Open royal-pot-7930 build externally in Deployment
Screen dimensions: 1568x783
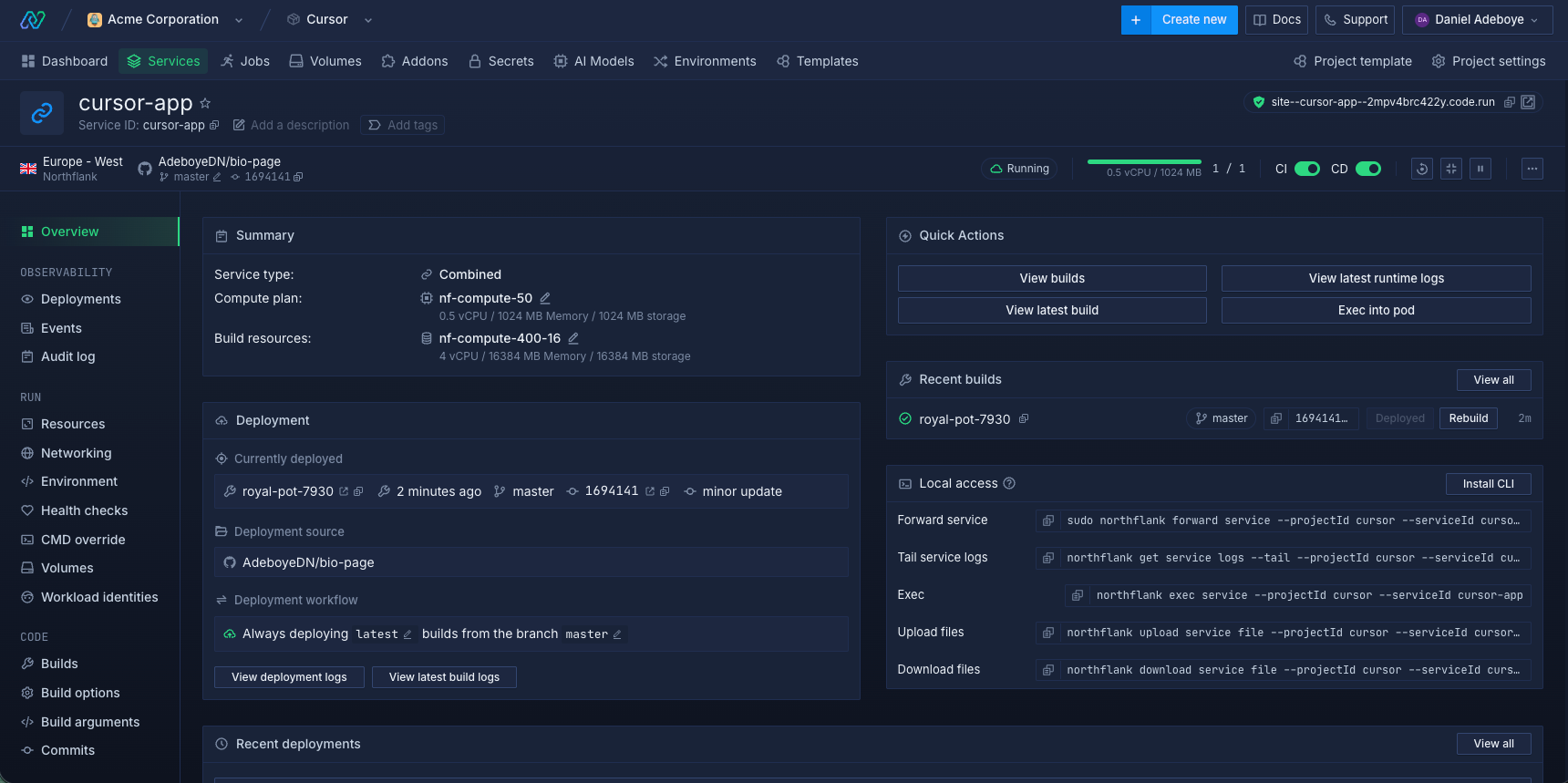(344, 491)
